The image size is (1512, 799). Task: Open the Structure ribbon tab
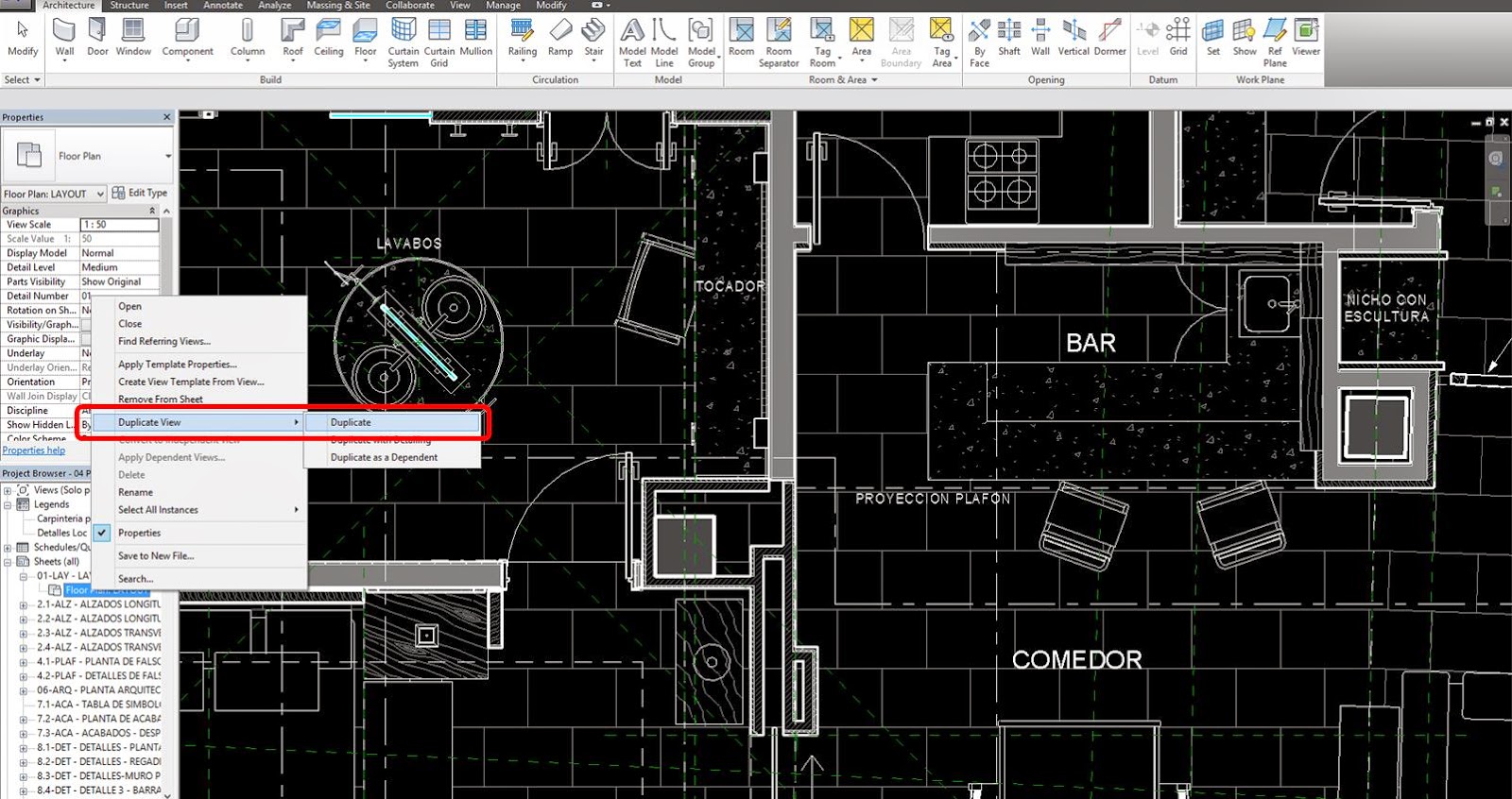[x=129, y=5]
